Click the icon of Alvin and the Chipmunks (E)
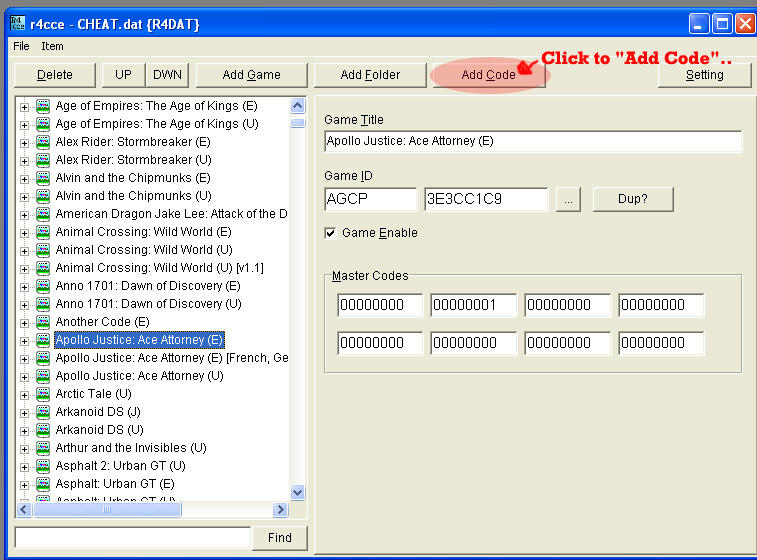The width and height of the screenshot is (757, 560). (43, 178)
